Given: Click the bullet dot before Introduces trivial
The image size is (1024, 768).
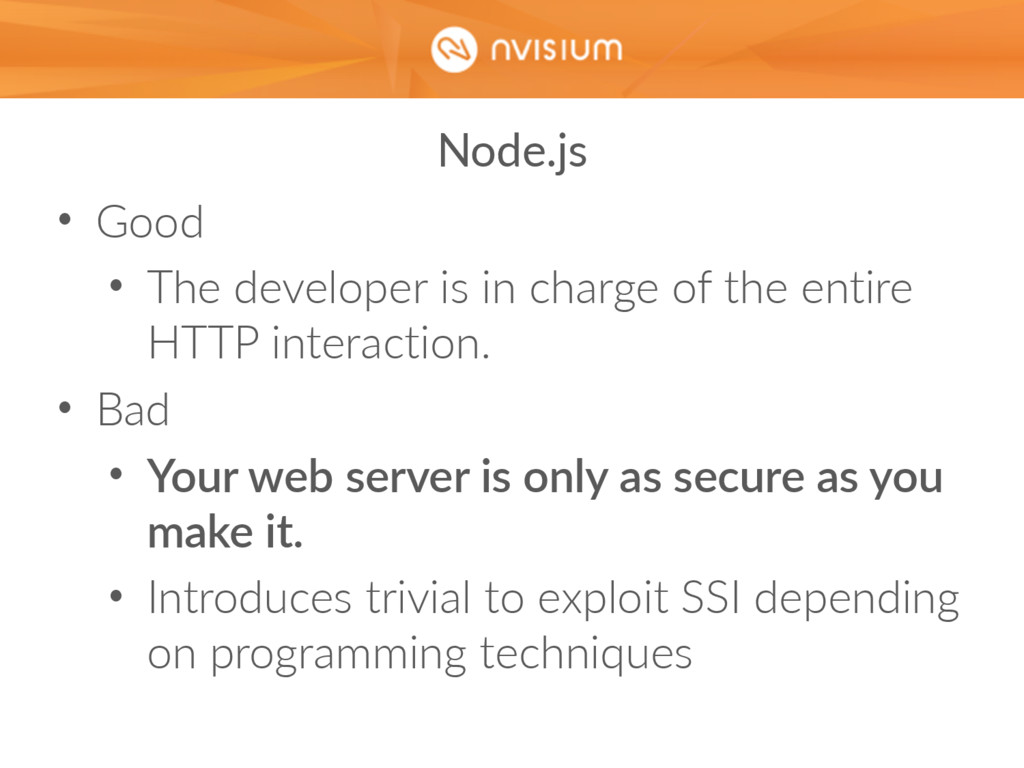Looking at the screenshot, I should (x=116, y=596).
